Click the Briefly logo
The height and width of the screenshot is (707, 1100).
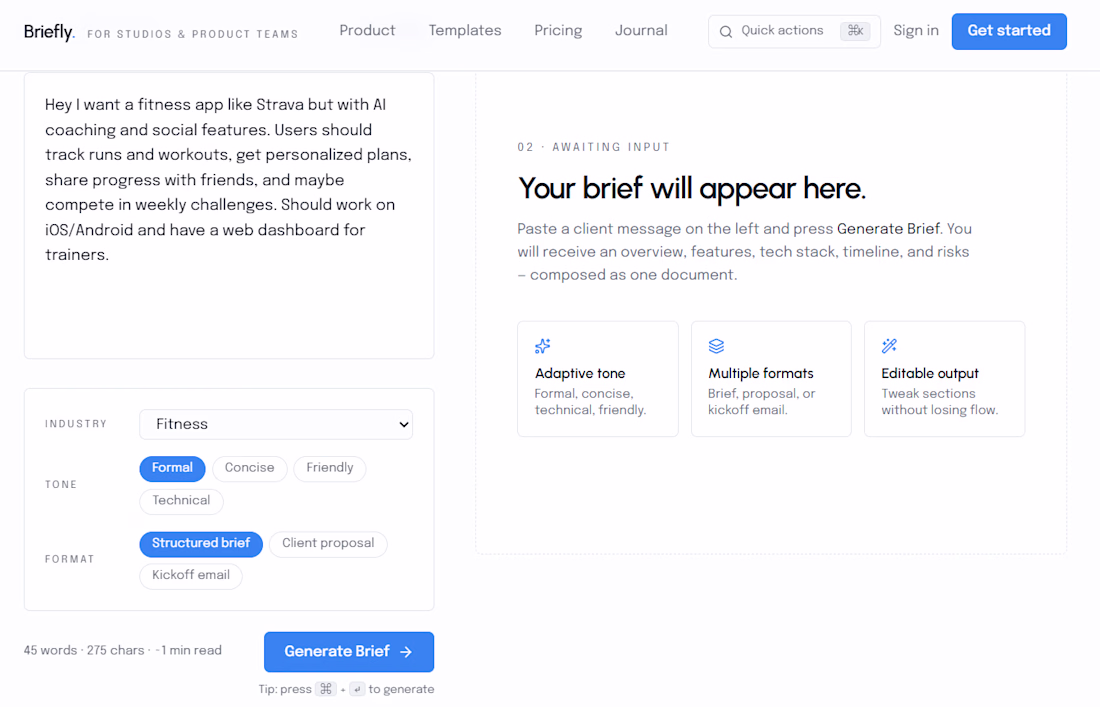pyautogui.click(x=49, y=32)
